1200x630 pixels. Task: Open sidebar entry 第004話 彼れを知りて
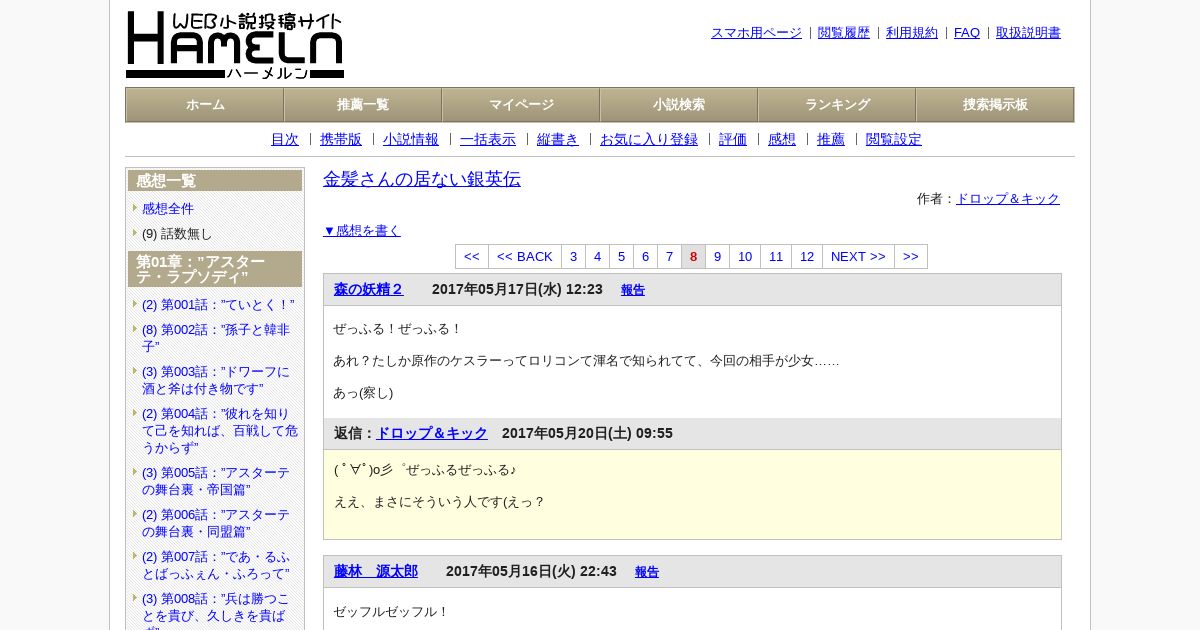(220, 431)
